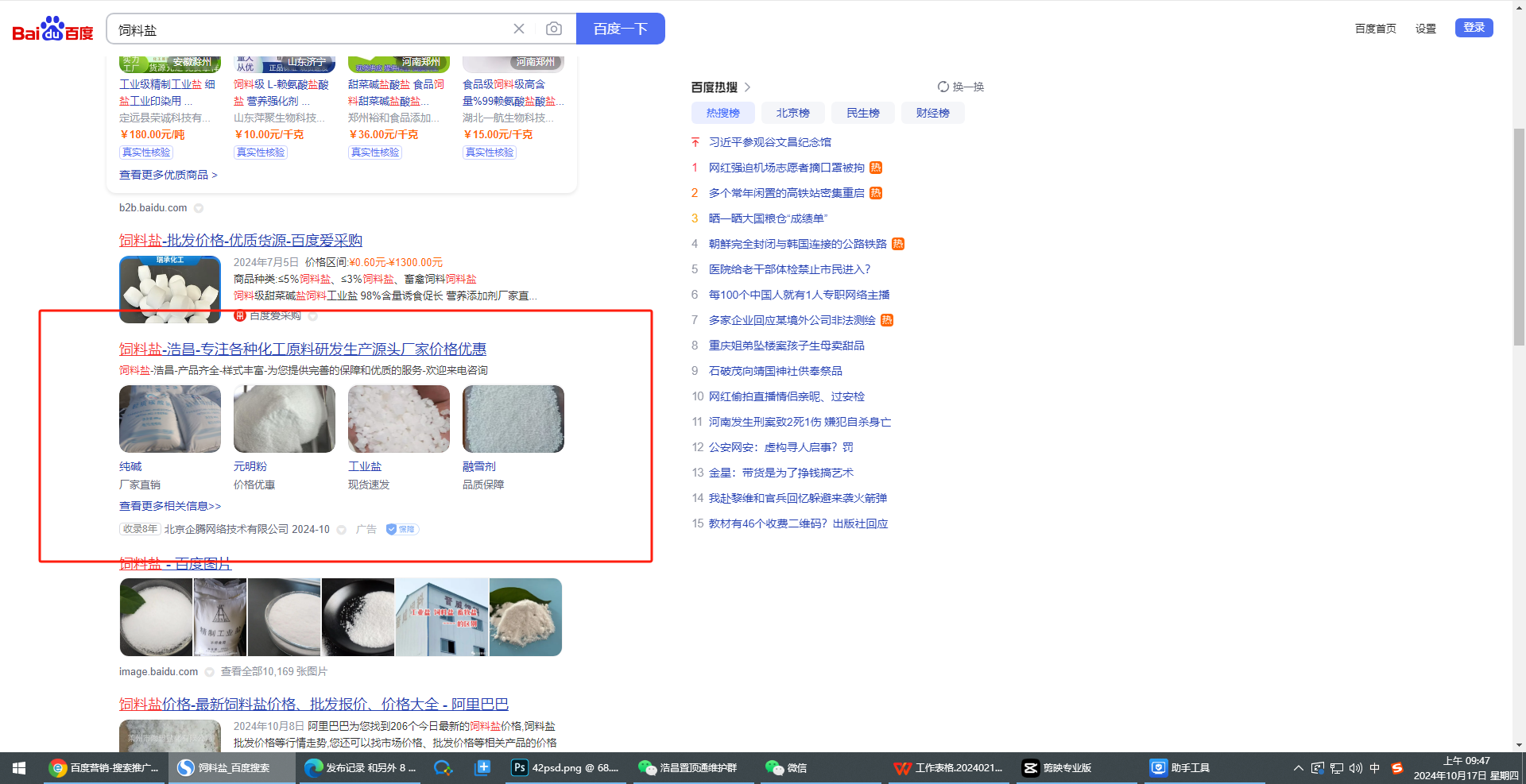Click the round icon after image.baidu.com

tap(210, 672)
